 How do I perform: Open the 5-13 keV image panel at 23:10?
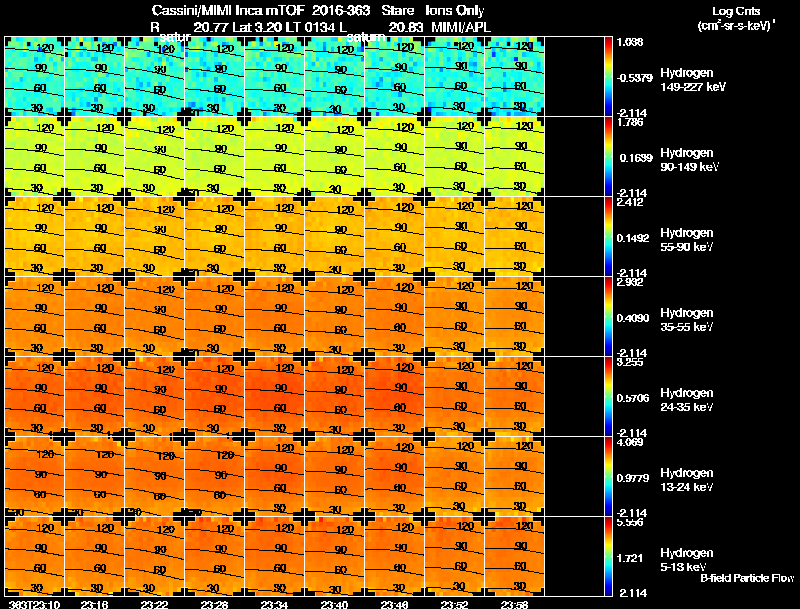point(34,556)
